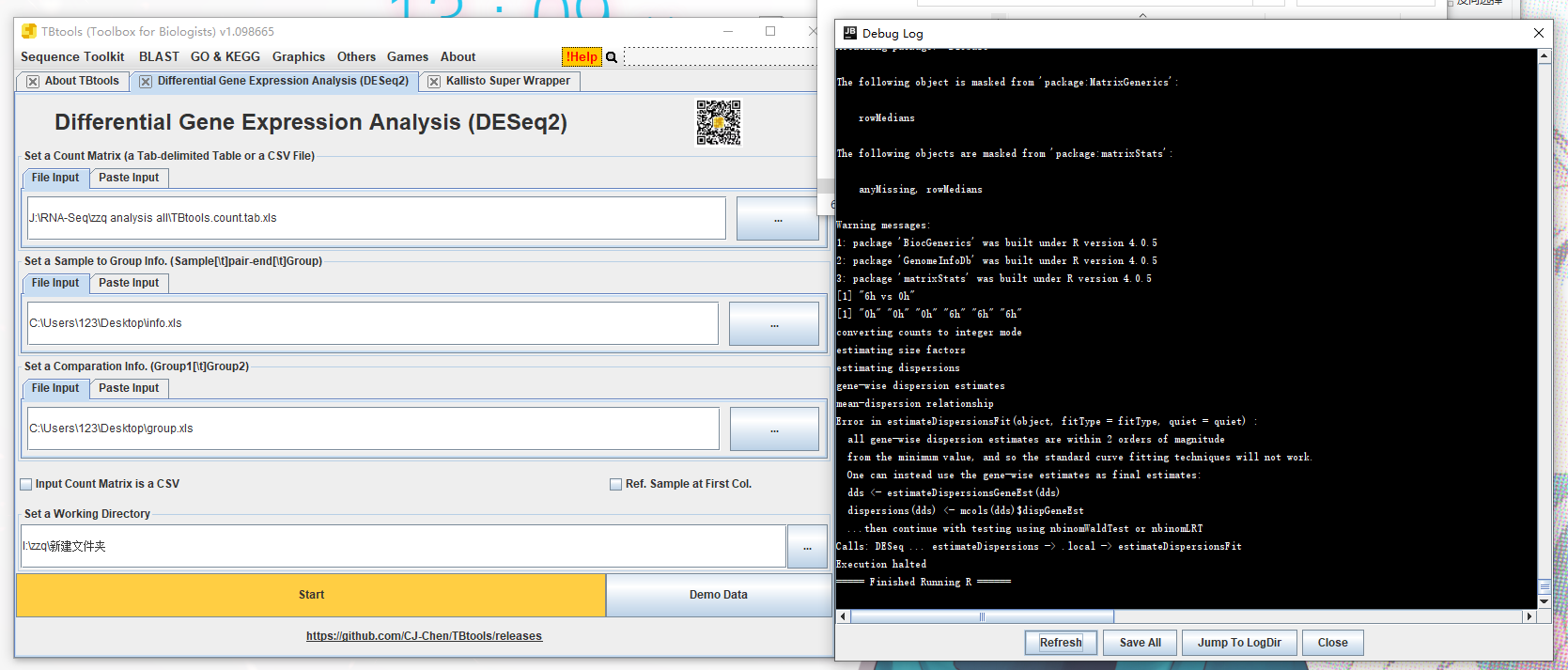This screenshot has height=670, width=1568.
Task: Click the Close button in Debug Log
Action: (x=1332, y=643)
